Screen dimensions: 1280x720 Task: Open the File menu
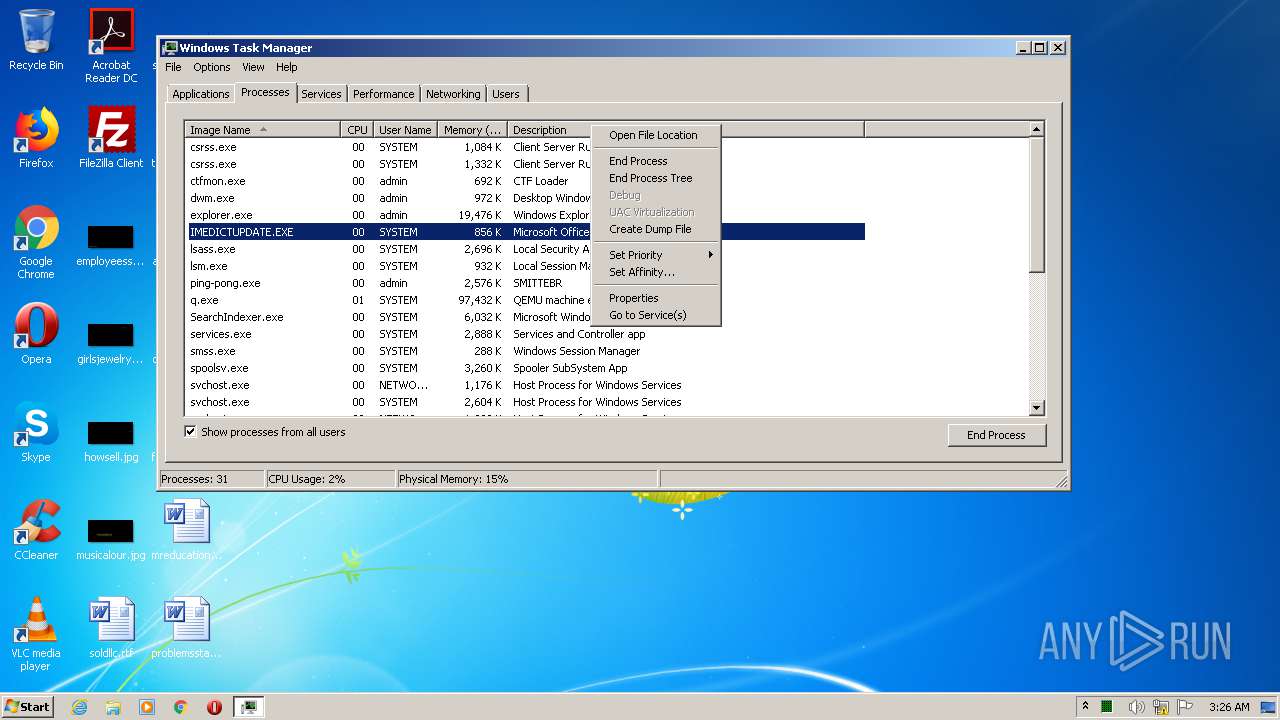(173, 67)
